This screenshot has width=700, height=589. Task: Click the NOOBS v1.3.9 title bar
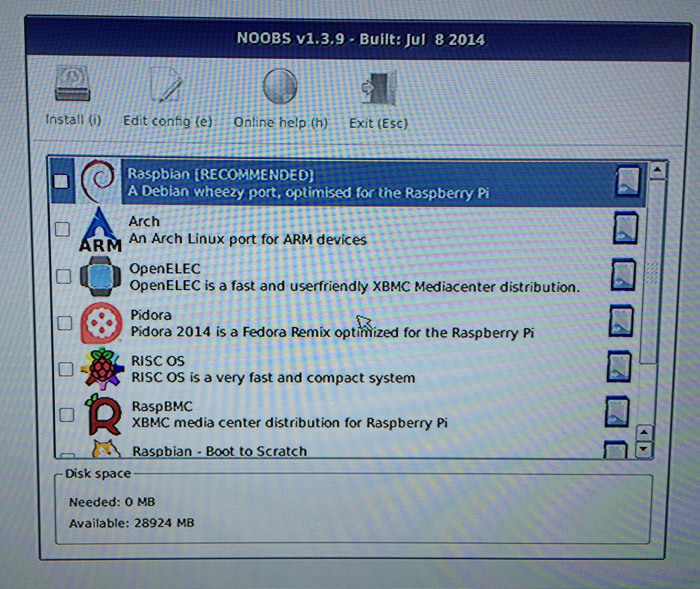[359, 39]
